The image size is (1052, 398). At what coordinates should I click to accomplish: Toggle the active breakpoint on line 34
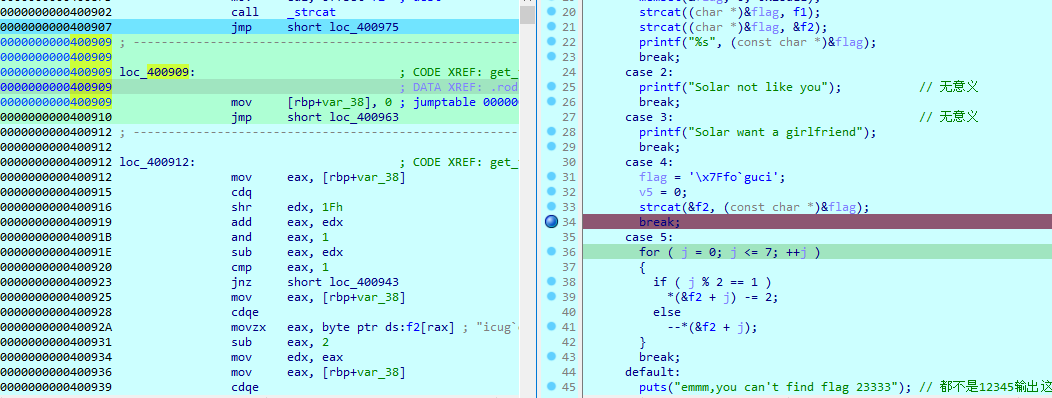pos(551,222)
